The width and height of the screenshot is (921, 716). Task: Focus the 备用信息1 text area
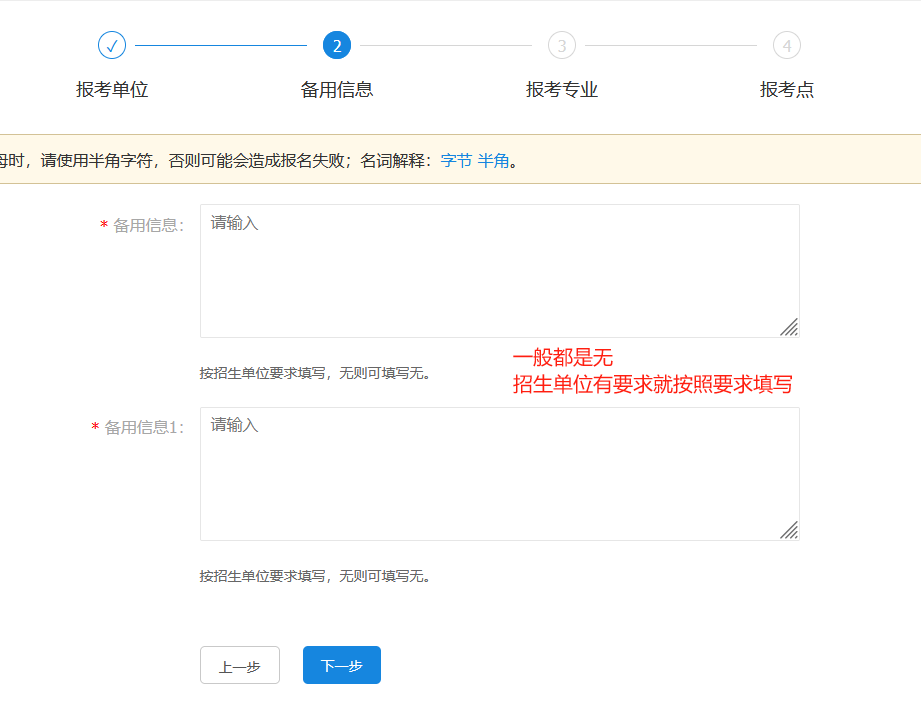[x=499, y=474]
